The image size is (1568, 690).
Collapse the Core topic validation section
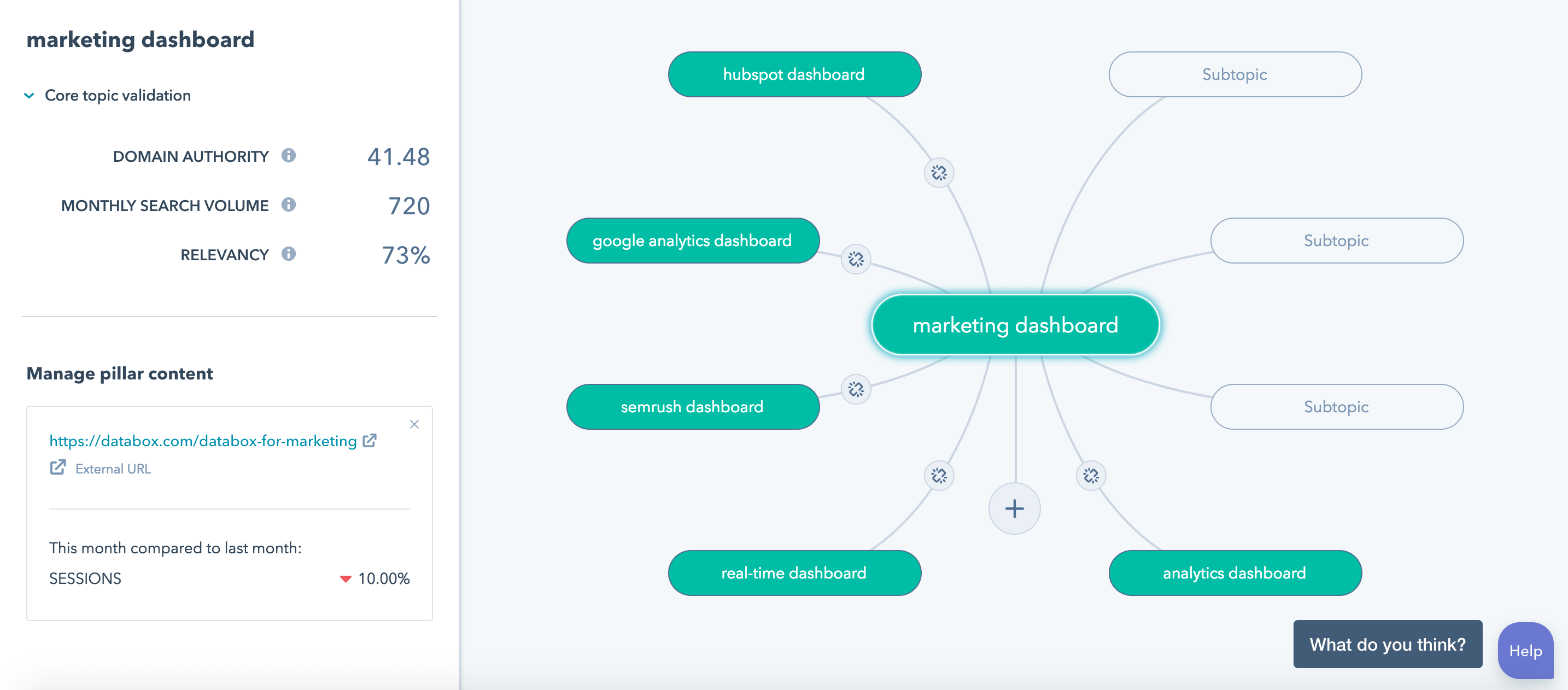(29, 96)
